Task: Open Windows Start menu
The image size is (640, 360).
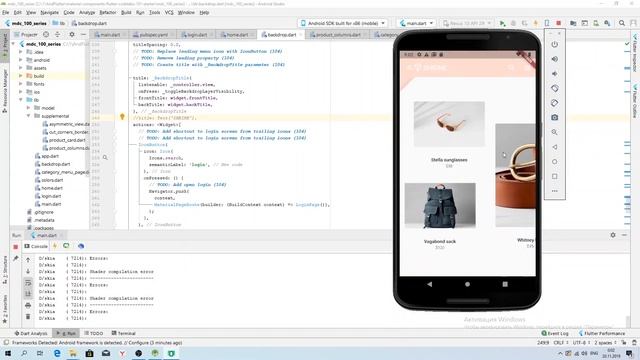Action: [x=8, y=353]
